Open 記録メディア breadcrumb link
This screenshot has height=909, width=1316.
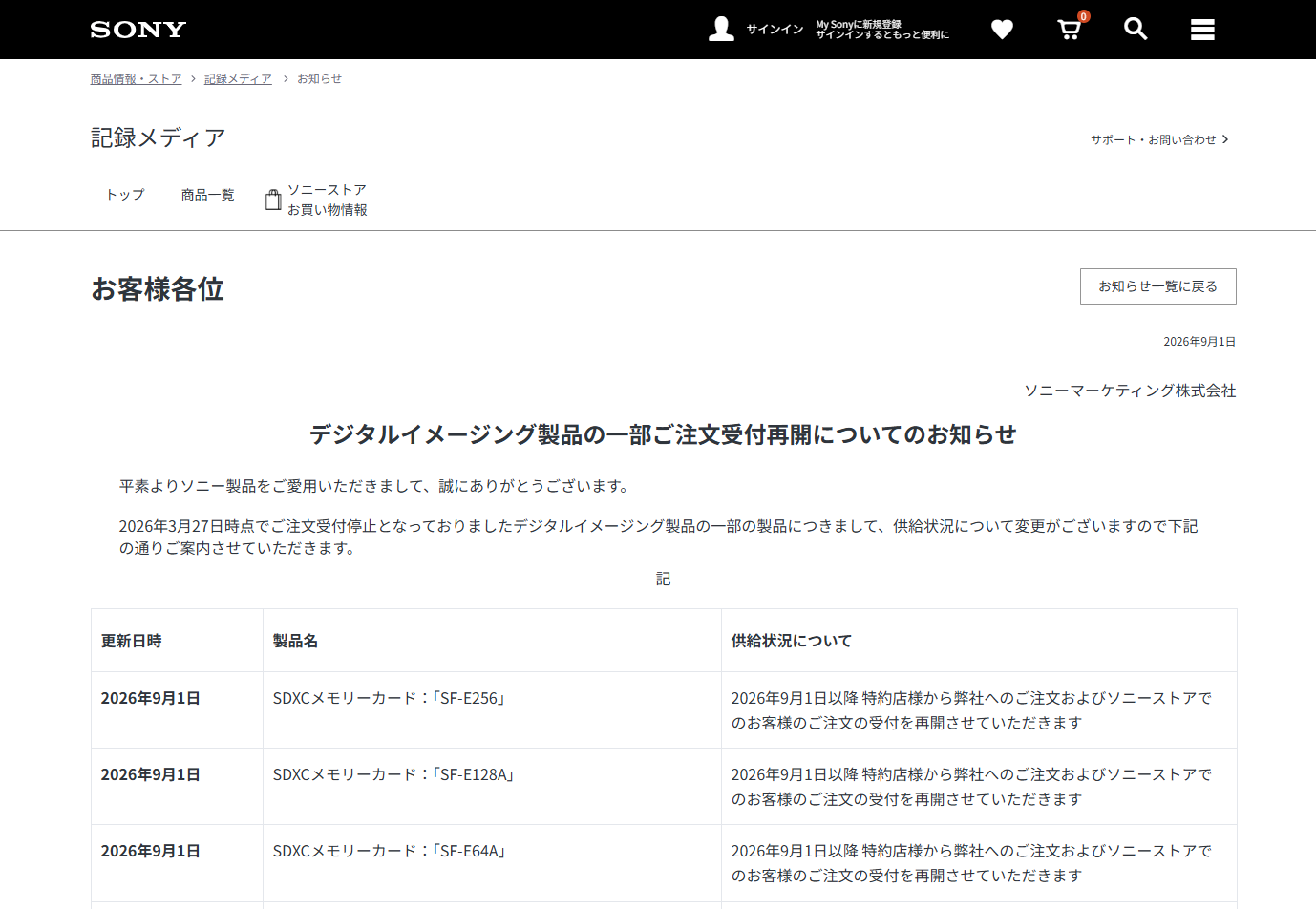click(238, 79)
